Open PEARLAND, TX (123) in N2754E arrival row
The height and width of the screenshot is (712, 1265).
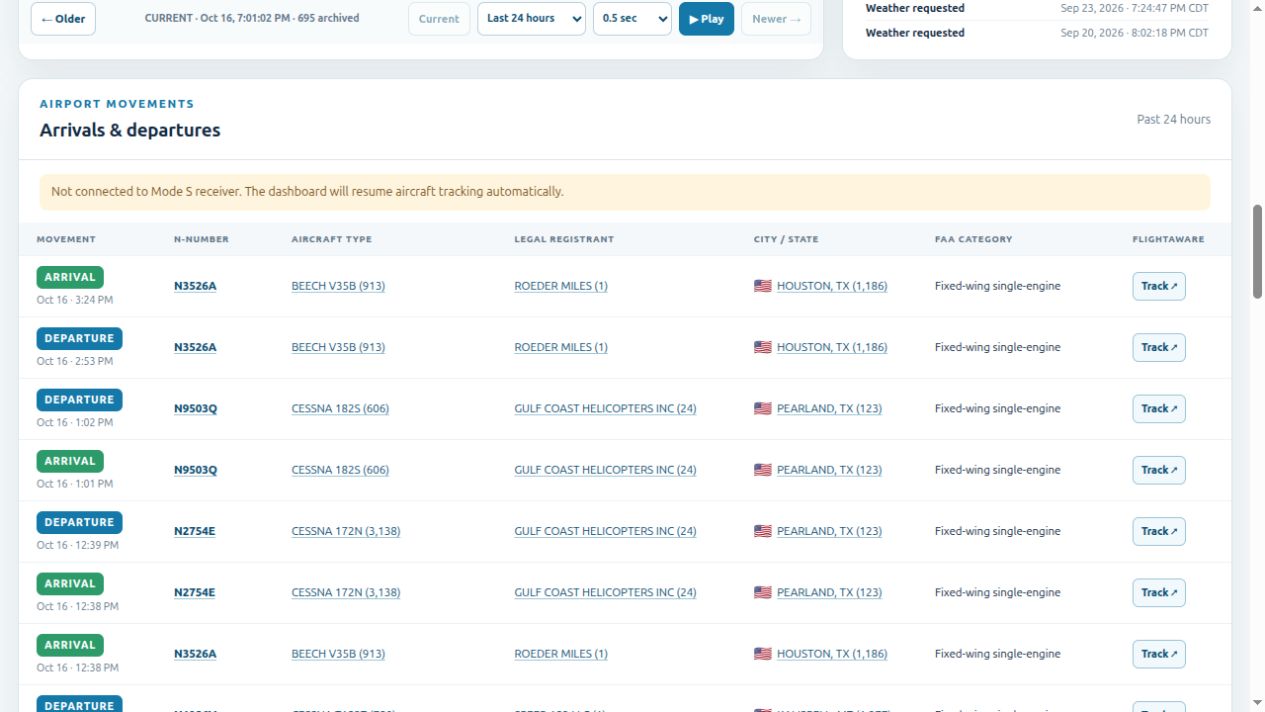click(x=829, y=592)
